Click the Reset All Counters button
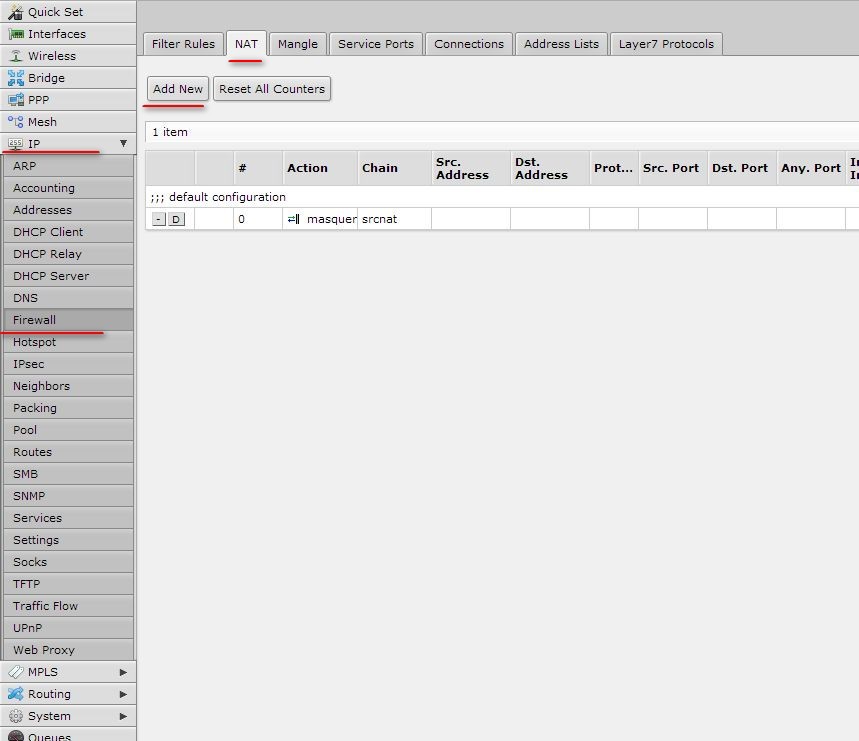 pyautogui.click(x=272, y=89)
